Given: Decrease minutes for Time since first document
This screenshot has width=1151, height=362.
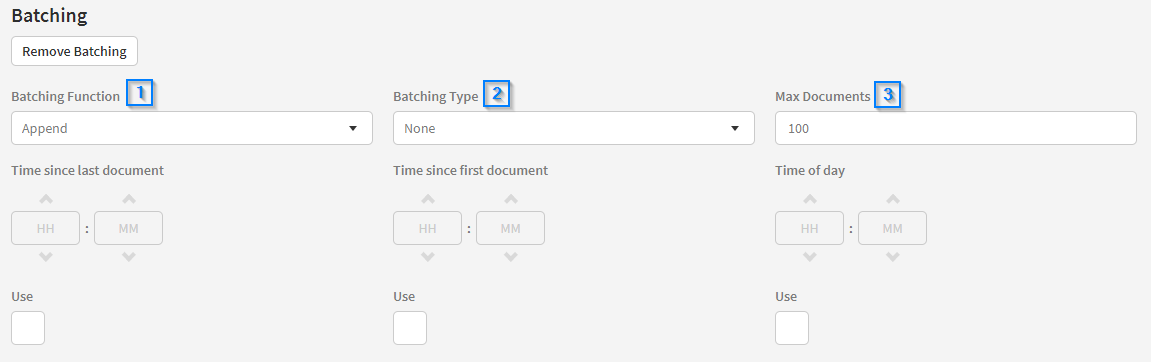Looking at the screenshot, I should click(x=511, y=257).
